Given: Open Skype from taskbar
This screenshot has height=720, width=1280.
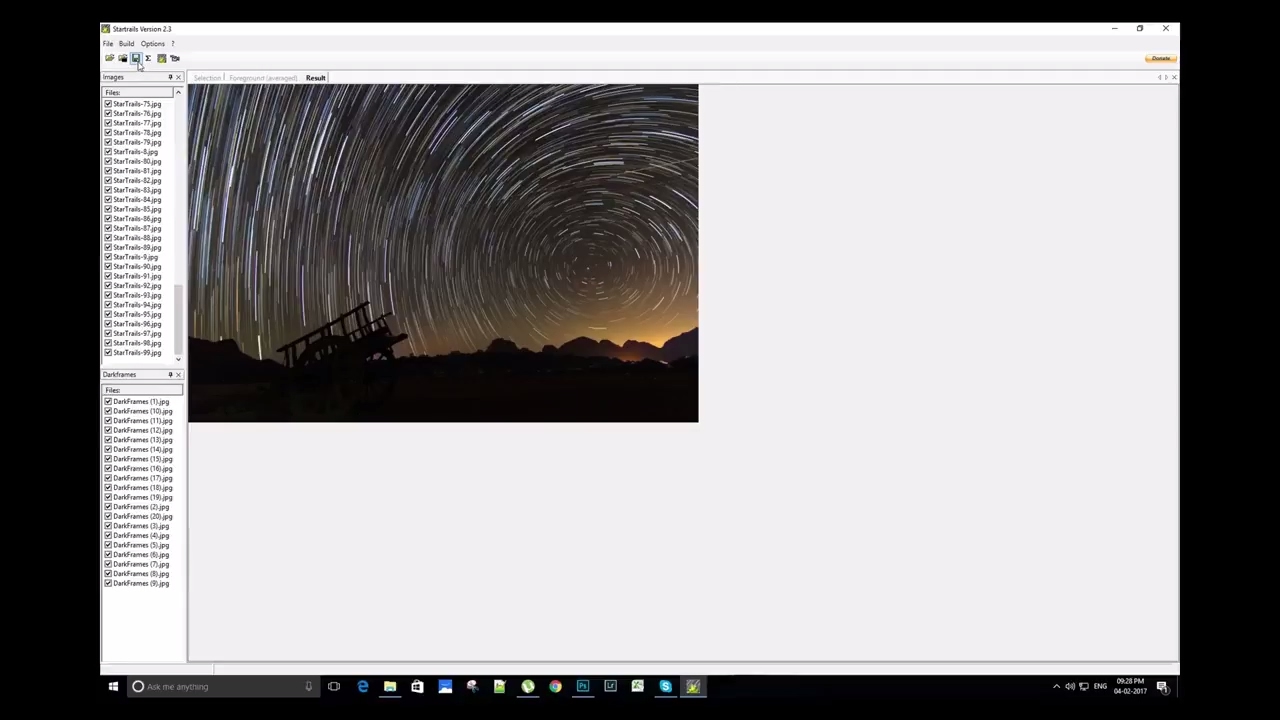Looking at the screenshot, I should coord(665,687).
